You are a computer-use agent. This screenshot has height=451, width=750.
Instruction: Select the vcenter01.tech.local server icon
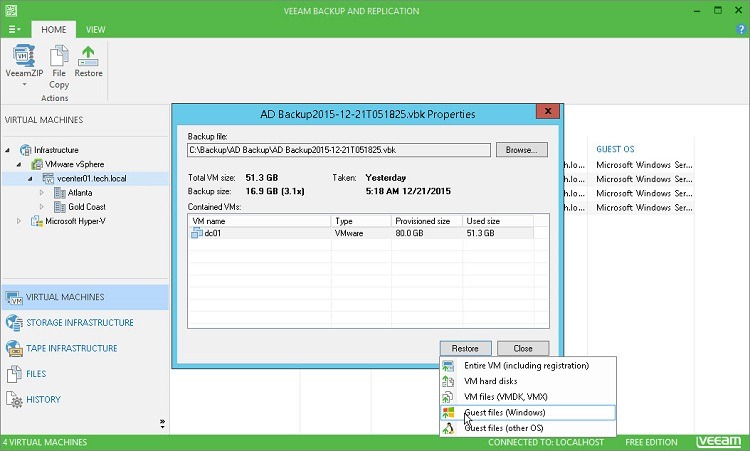tap(48, 179)
